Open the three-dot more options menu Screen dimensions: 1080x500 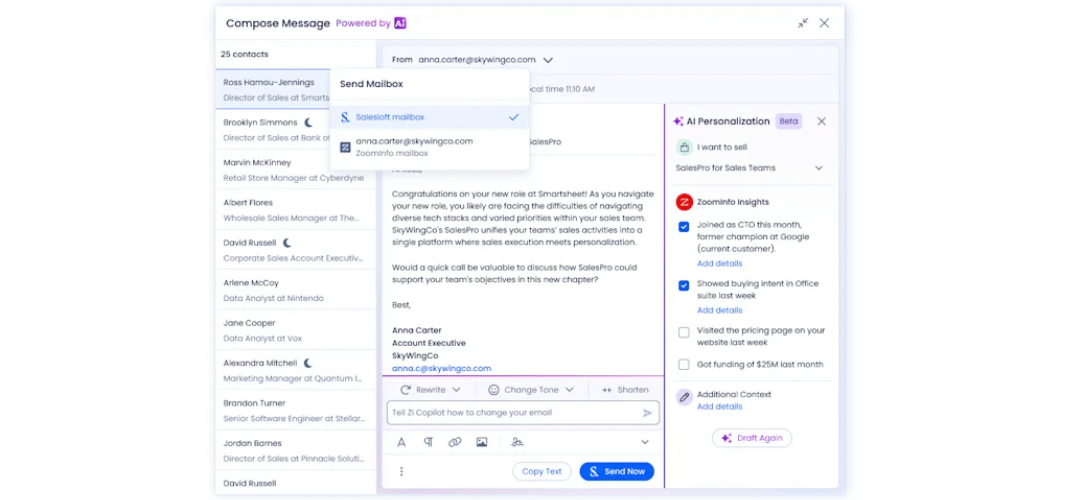[402, 472]
